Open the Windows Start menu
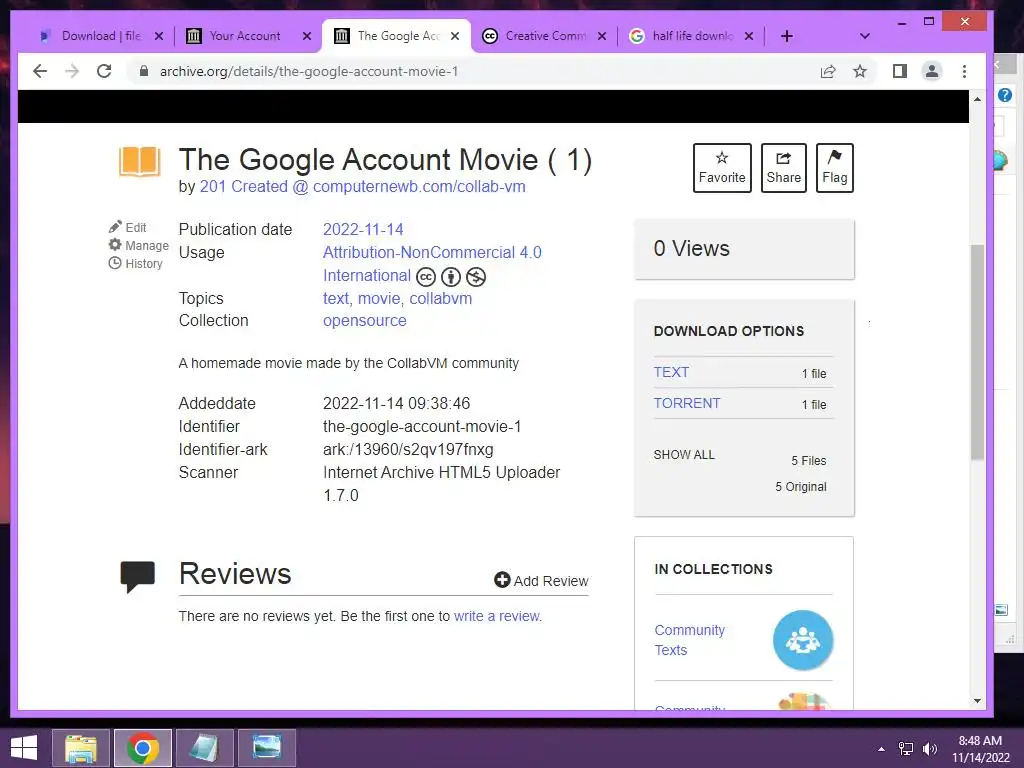Image resolution: width=1024 pixels, height=768 pixels. [x=24, y=748]
